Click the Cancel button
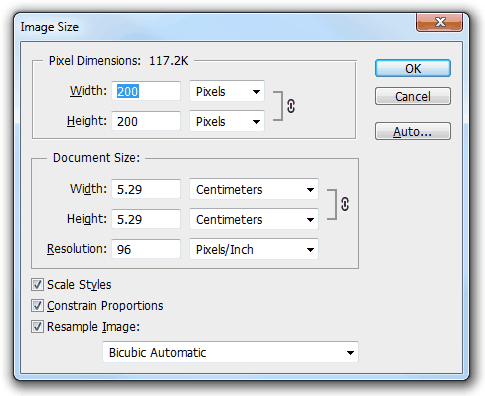This screenshot has height=396, width=485. coord(413,96)
